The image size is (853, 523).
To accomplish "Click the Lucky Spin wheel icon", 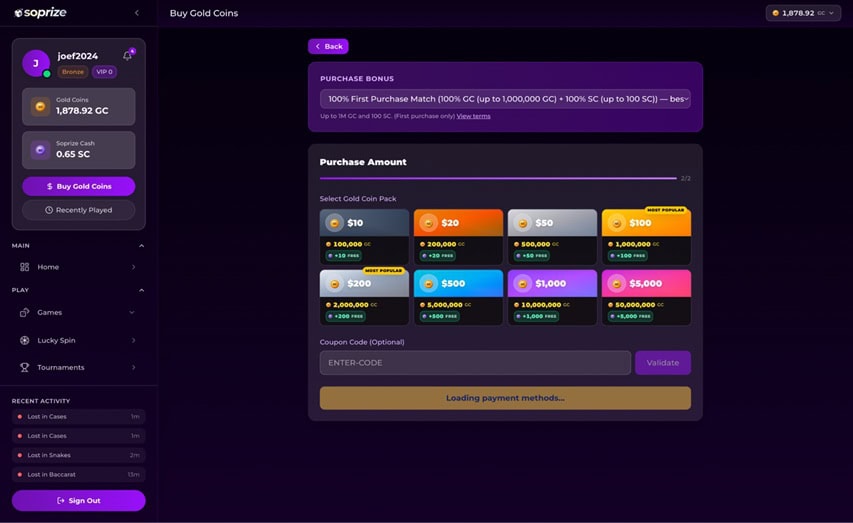I will click(24, 340).
